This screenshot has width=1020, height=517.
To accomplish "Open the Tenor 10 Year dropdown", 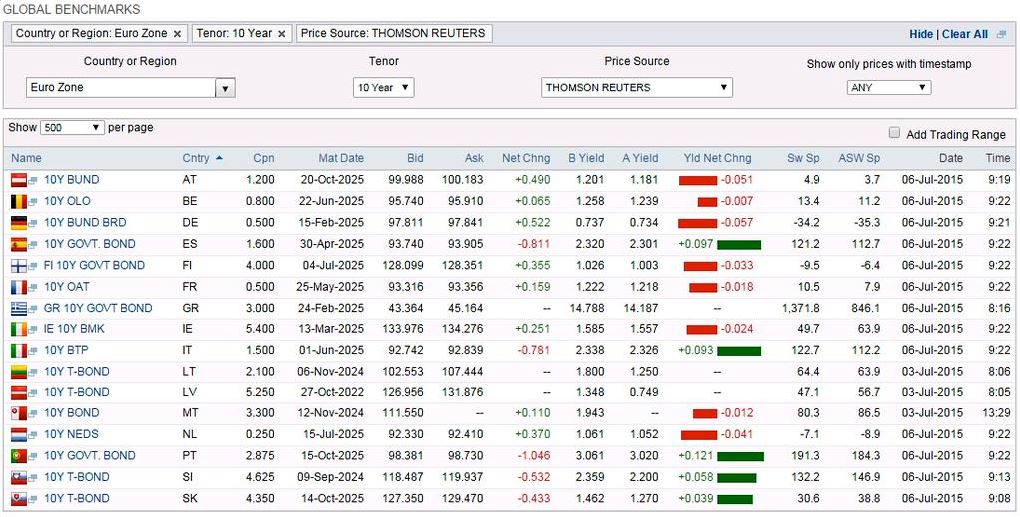I will 384,88.
